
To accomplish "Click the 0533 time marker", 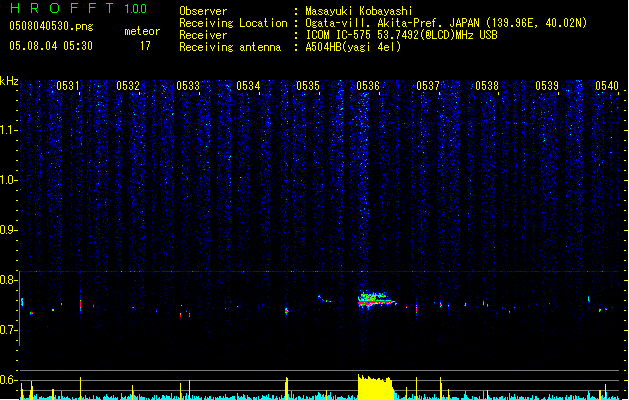I will (188, 85).
